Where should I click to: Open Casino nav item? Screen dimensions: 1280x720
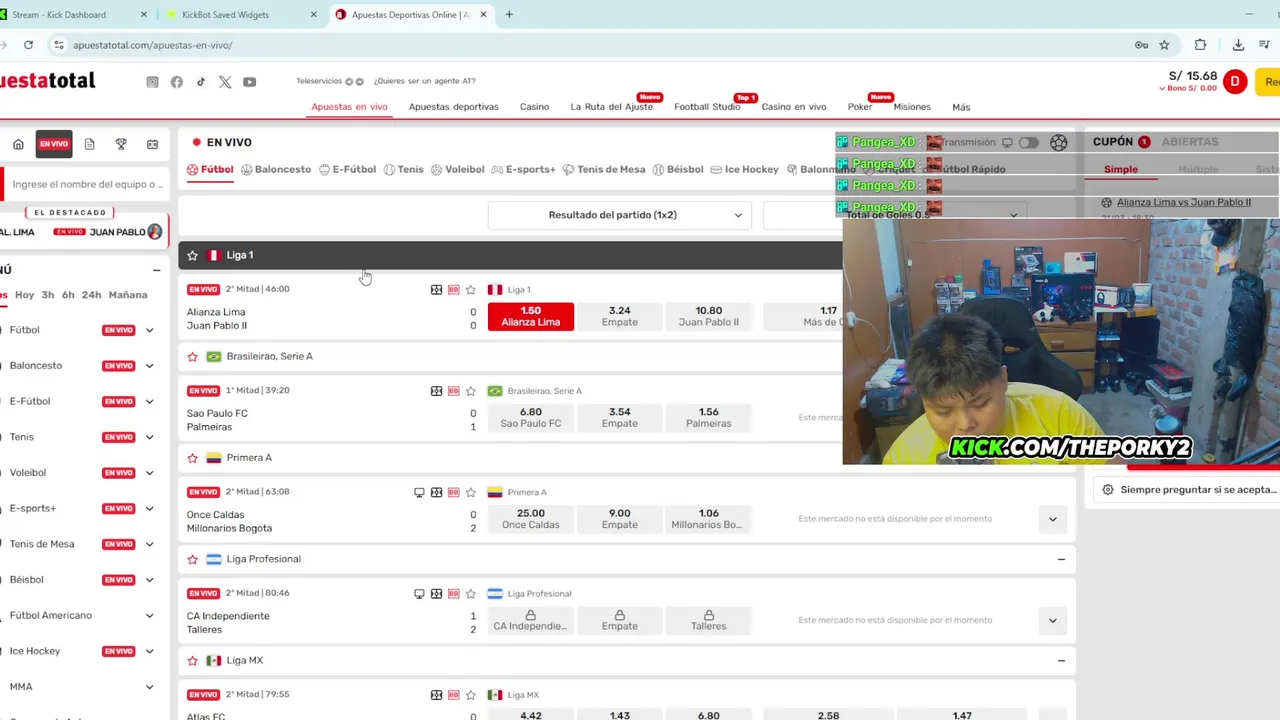[534, 107]
